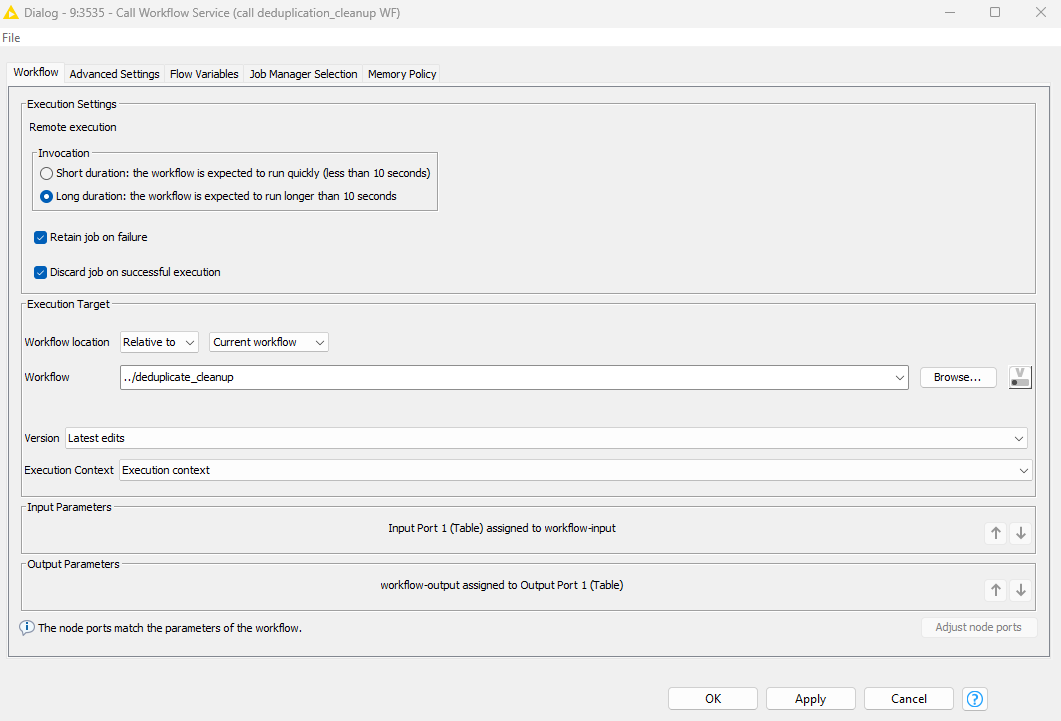This screenshot has height=721, width=1061.
Task: Click the down arrow in Output Parameters
Action: click(1020, 590)
